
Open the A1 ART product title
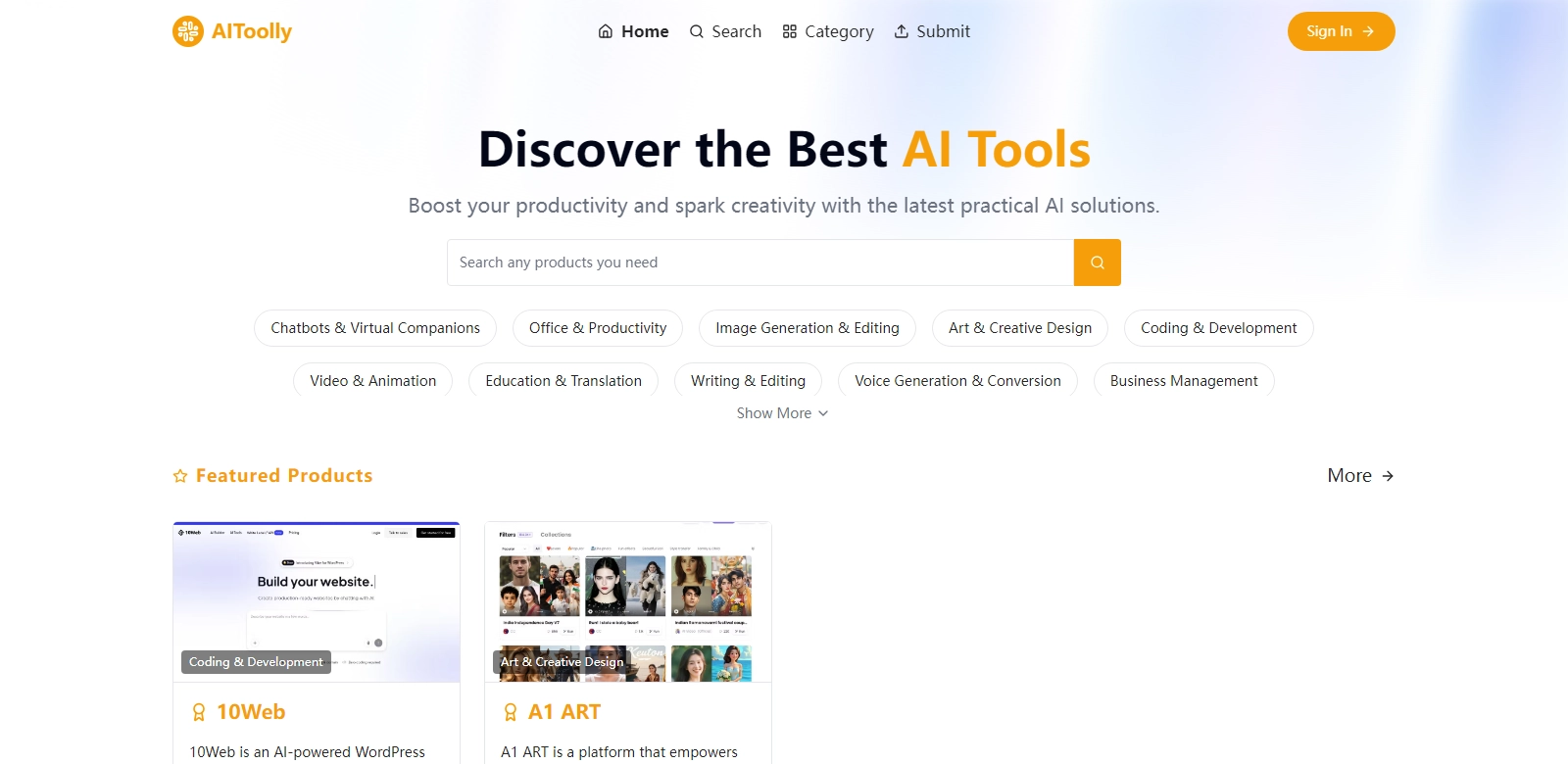point(564,712)
